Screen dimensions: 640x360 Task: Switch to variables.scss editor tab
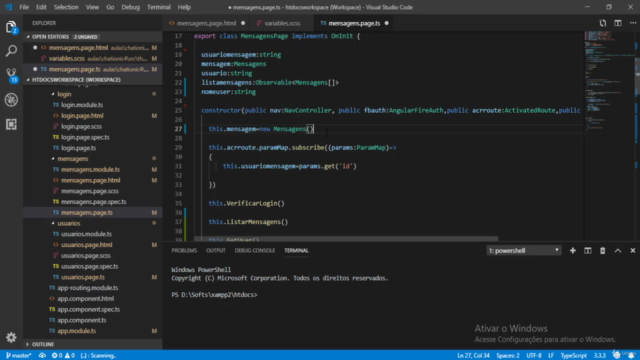282,23
